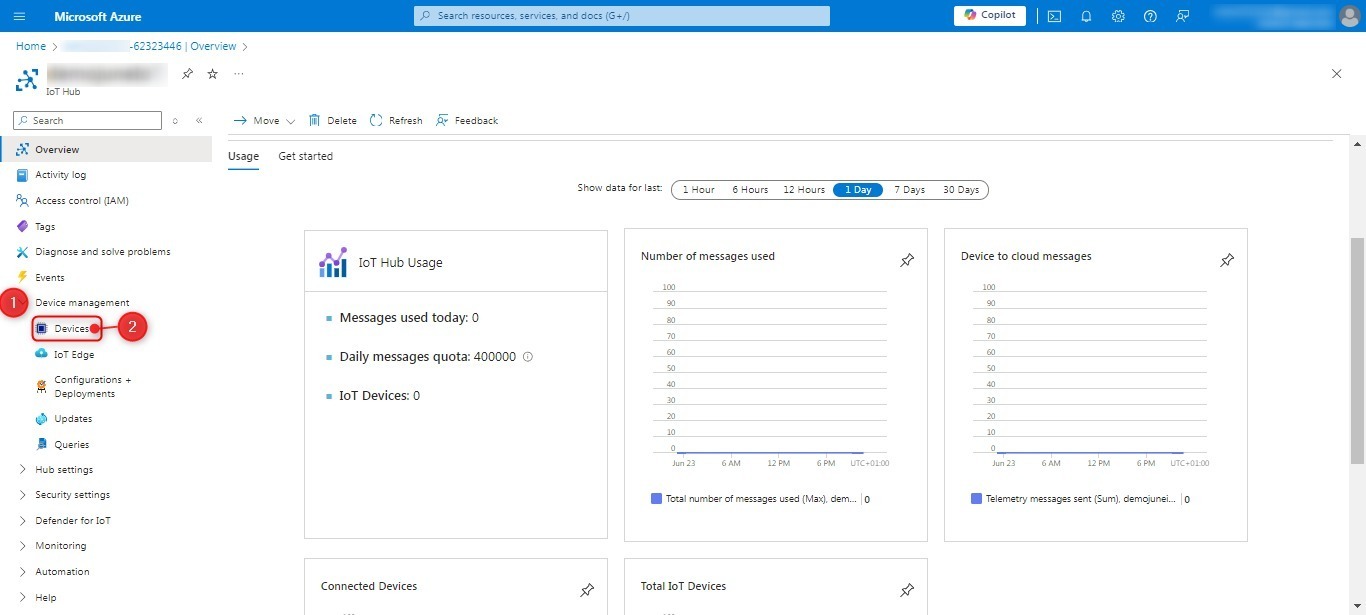Open Configurations + Deployments

[92, 387]
